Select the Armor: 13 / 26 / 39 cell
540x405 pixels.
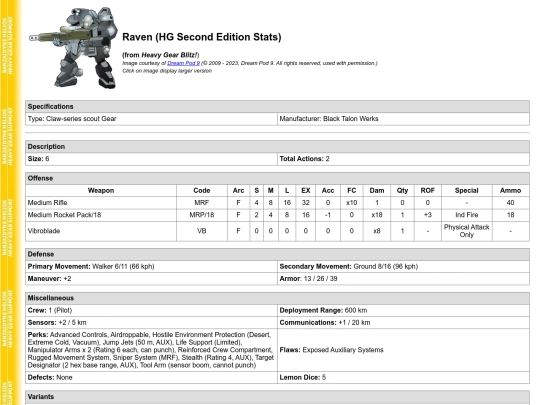pos(403,279)
